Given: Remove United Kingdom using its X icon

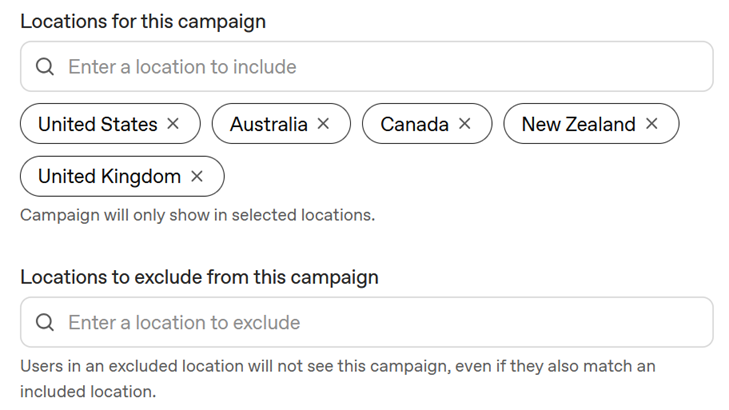Looking at the screenshot, I should [197, 176].
